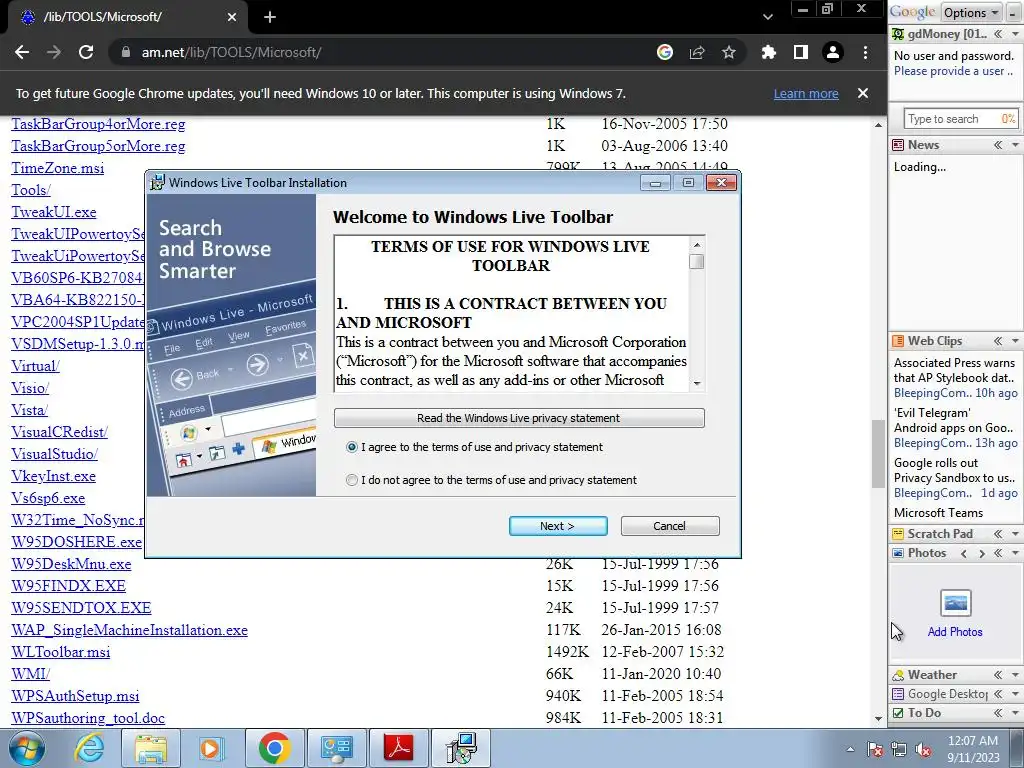Viewport: 1024px width, 768px height.
Task: Launch Internet Explorer from taskbar
Action: tap(88, 748)
